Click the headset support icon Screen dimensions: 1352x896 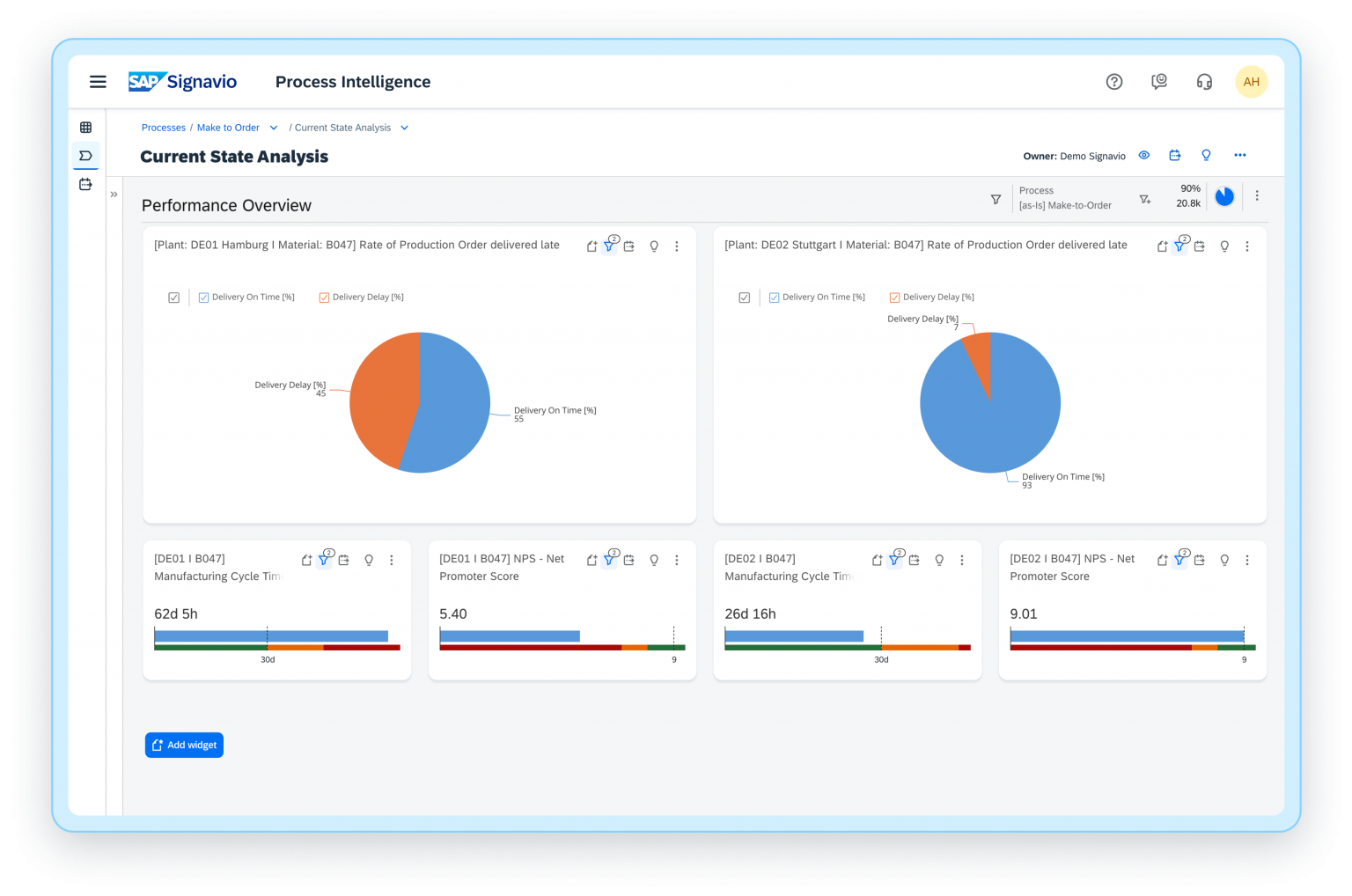pyautogui.click(x=1204, y=81)
